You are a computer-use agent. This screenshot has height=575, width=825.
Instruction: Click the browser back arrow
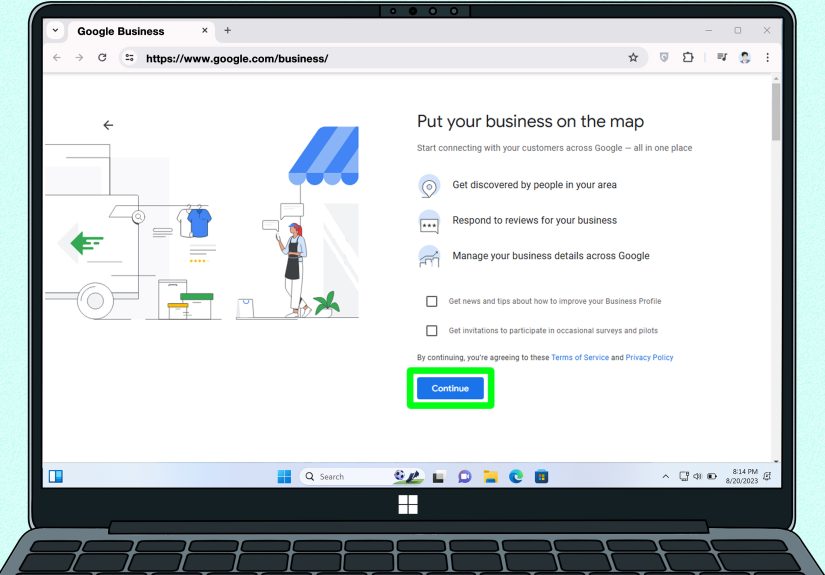coord(57,58)
